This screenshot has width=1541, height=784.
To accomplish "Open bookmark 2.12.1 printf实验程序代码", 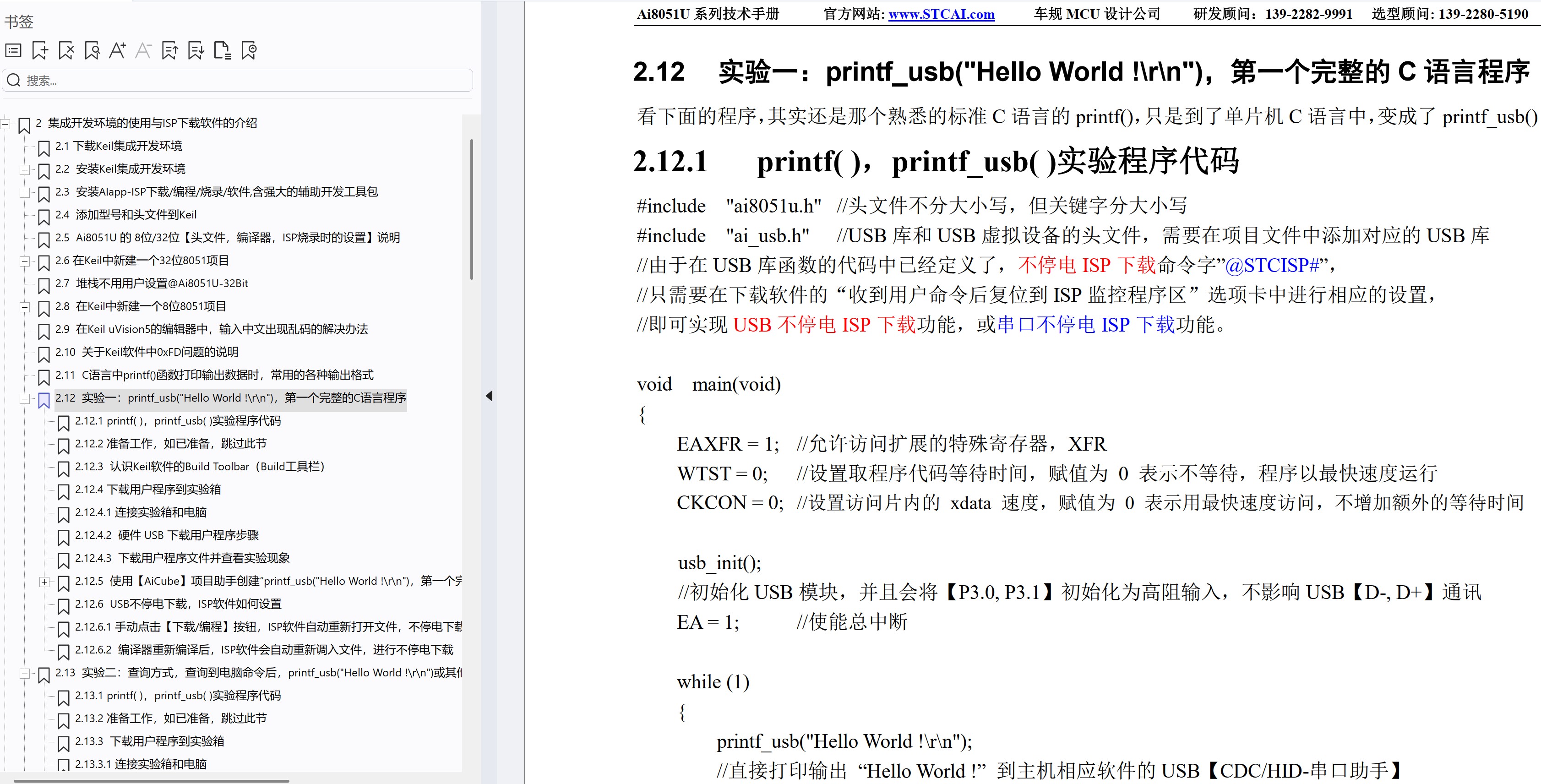I will click(x=178, y=421).
